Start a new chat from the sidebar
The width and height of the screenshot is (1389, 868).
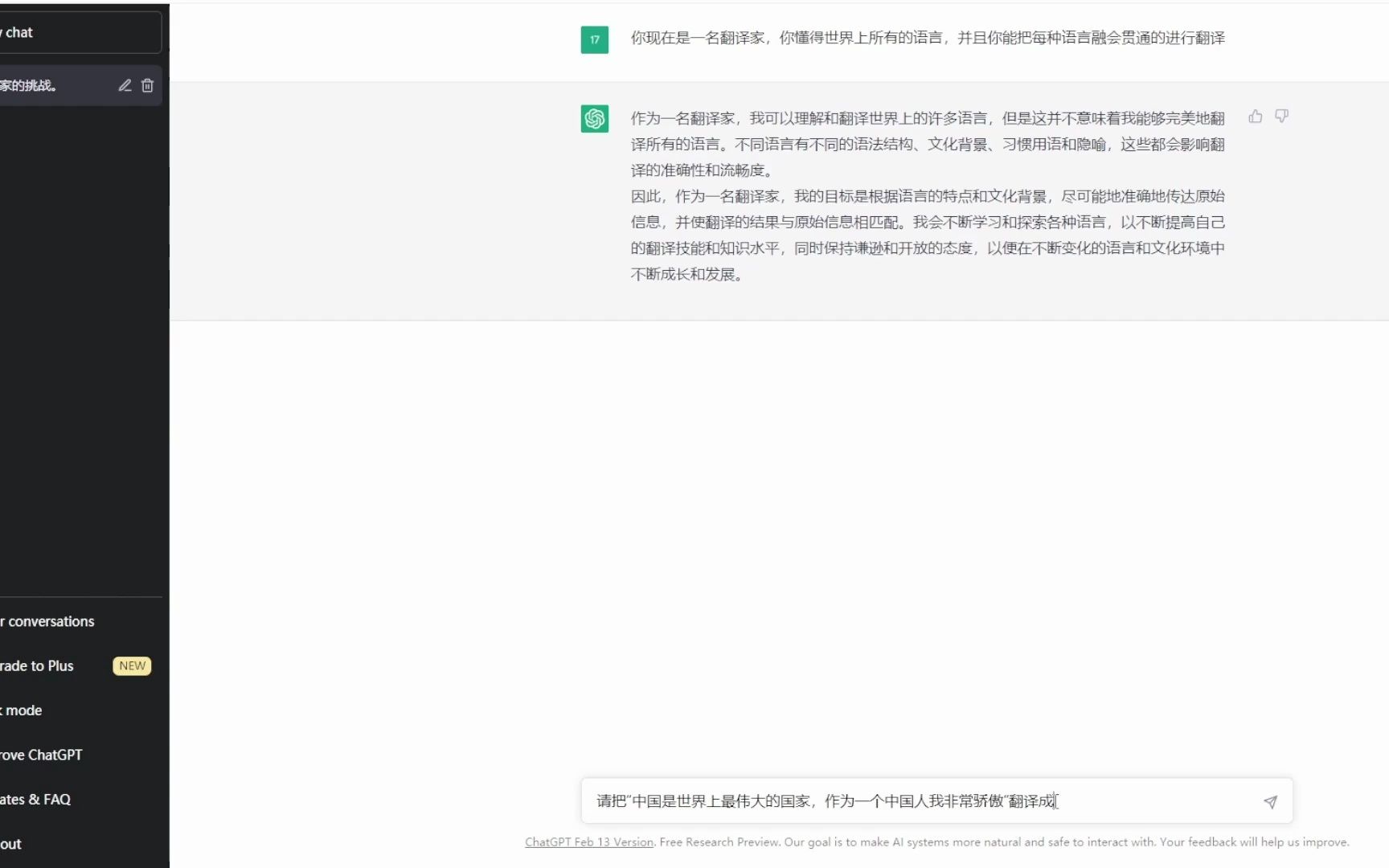click(x=79, y=32)
